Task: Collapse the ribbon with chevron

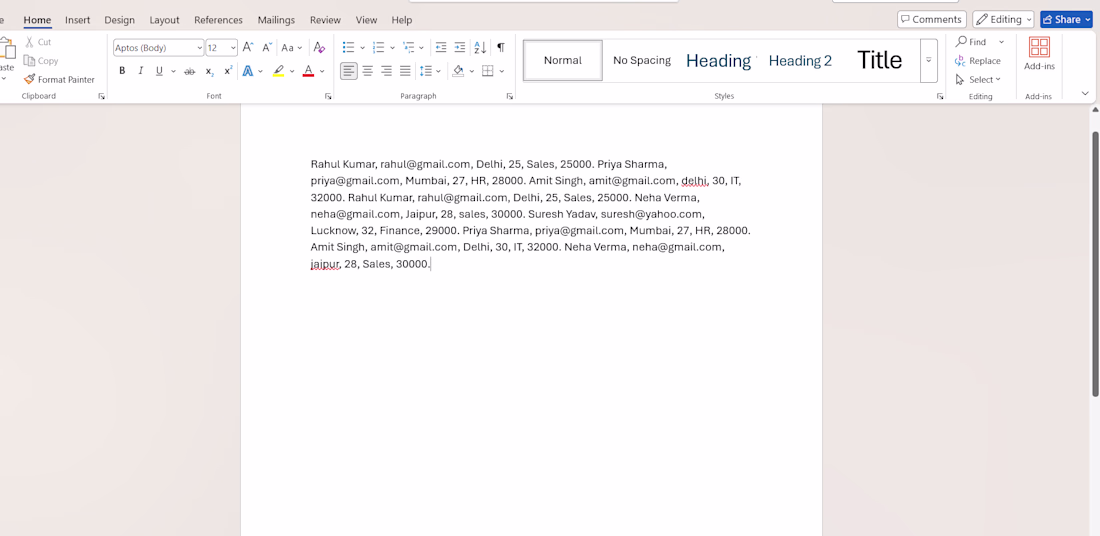Action: [x=1085, y=93]
